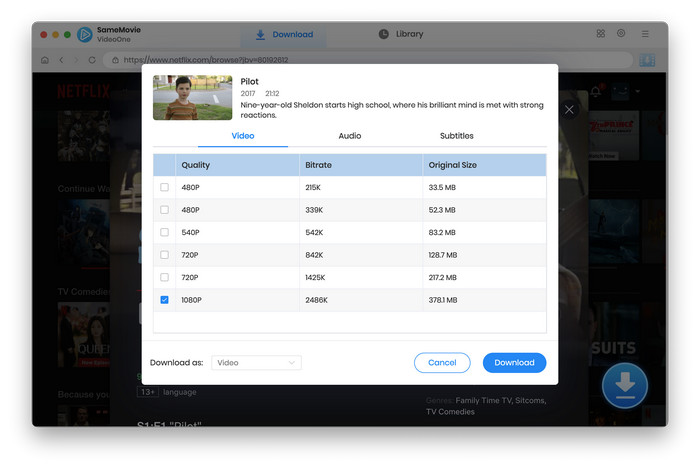The image size is (700, 469).
Task: Check the 480P 215K quality checkbox
Action: pos(164,187)
